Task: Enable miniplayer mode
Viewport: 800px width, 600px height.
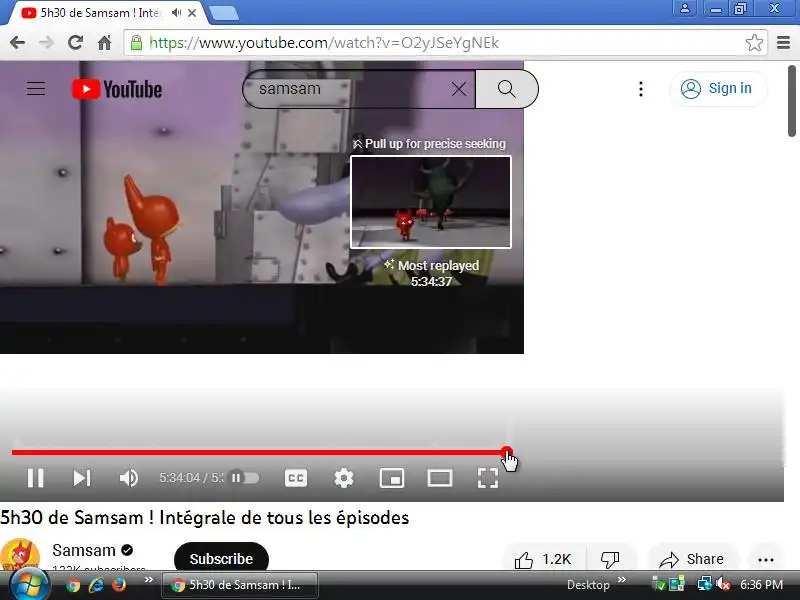Action: pyautogui.click(x=392, y=478)
